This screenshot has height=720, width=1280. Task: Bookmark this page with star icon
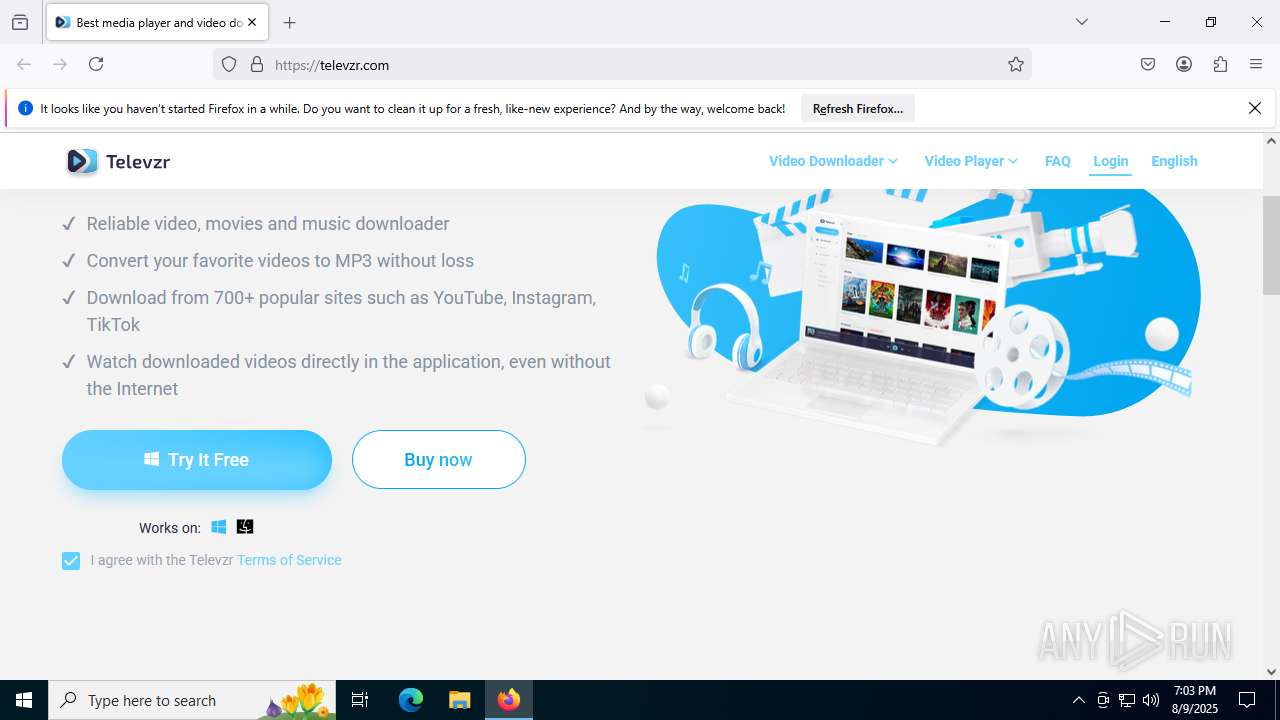[1016, 64]
